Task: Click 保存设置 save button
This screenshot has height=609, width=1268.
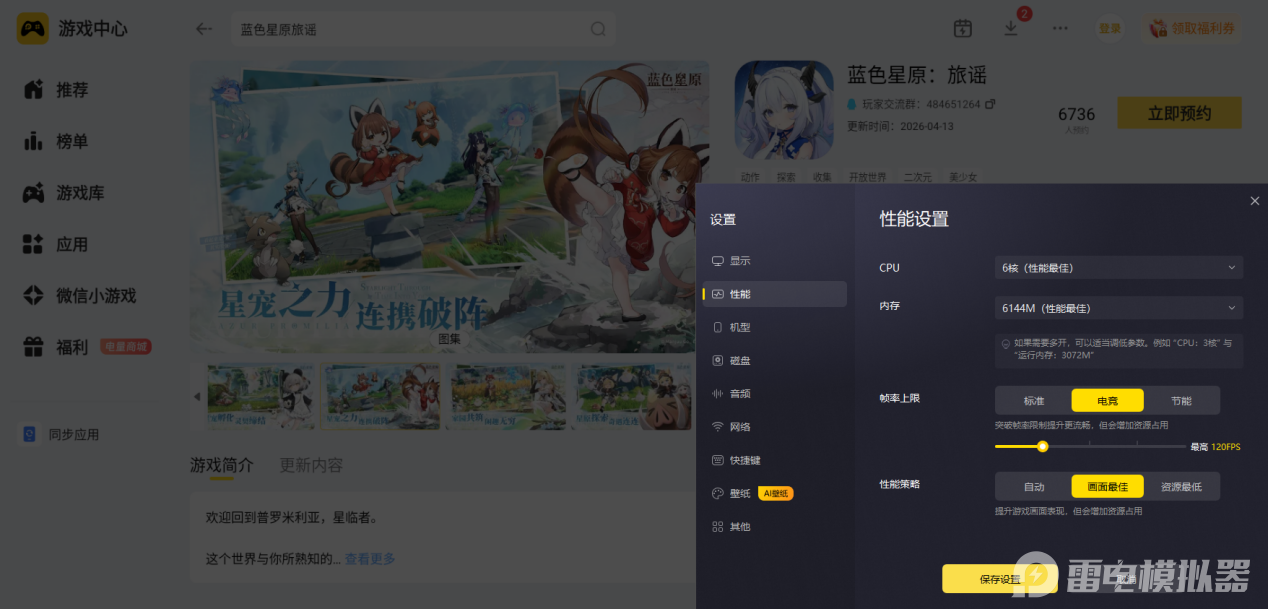Action: pos(1000,579)
